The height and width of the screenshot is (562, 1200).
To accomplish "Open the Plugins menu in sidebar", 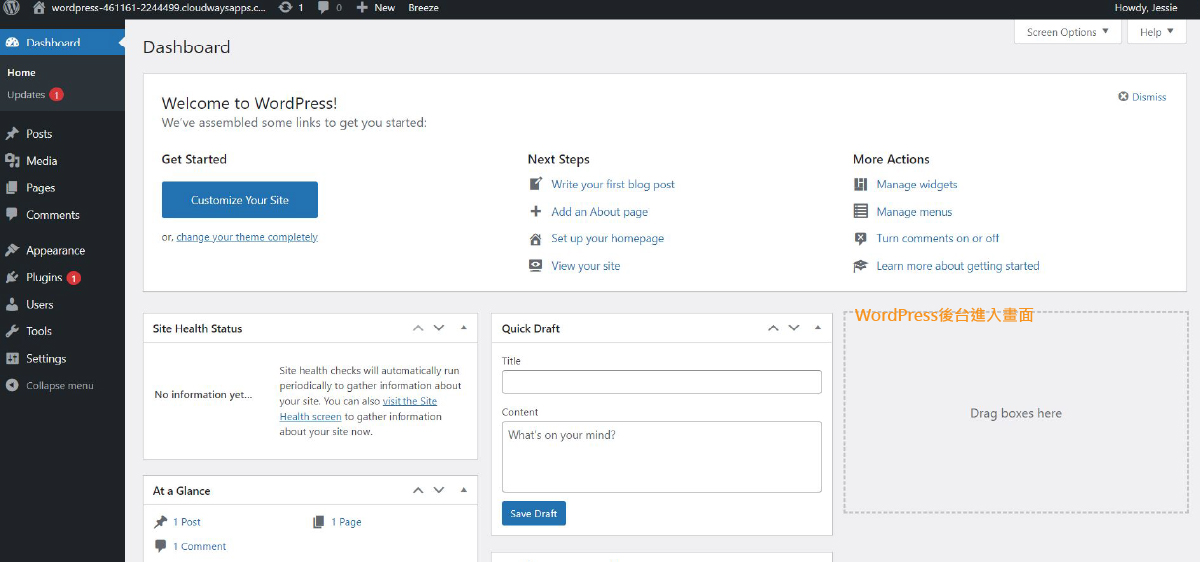I will [x=44, y=277].
